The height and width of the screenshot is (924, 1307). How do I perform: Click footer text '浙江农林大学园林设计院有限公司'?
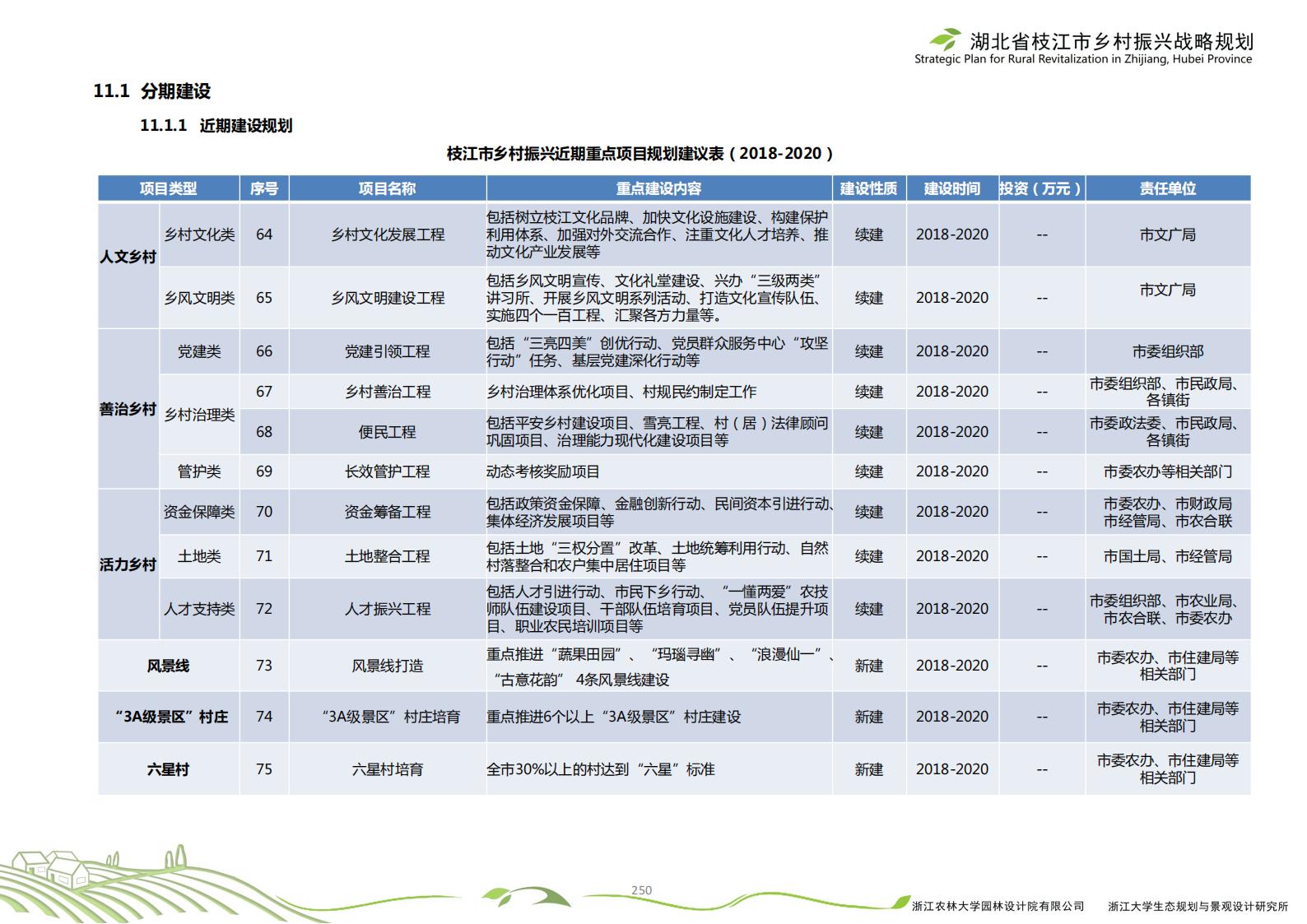(x=998, y=906)
